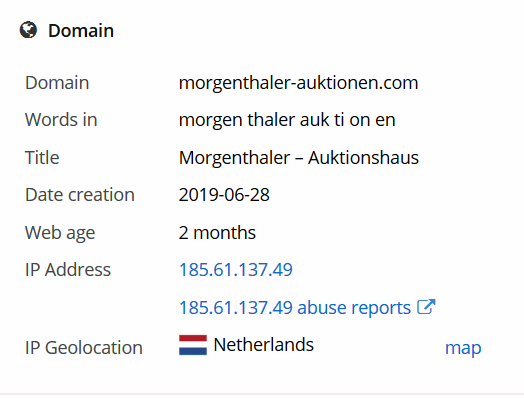Click the globe icon beside Domain heading
Screen dimensions: 524x398
pos(28,30)
